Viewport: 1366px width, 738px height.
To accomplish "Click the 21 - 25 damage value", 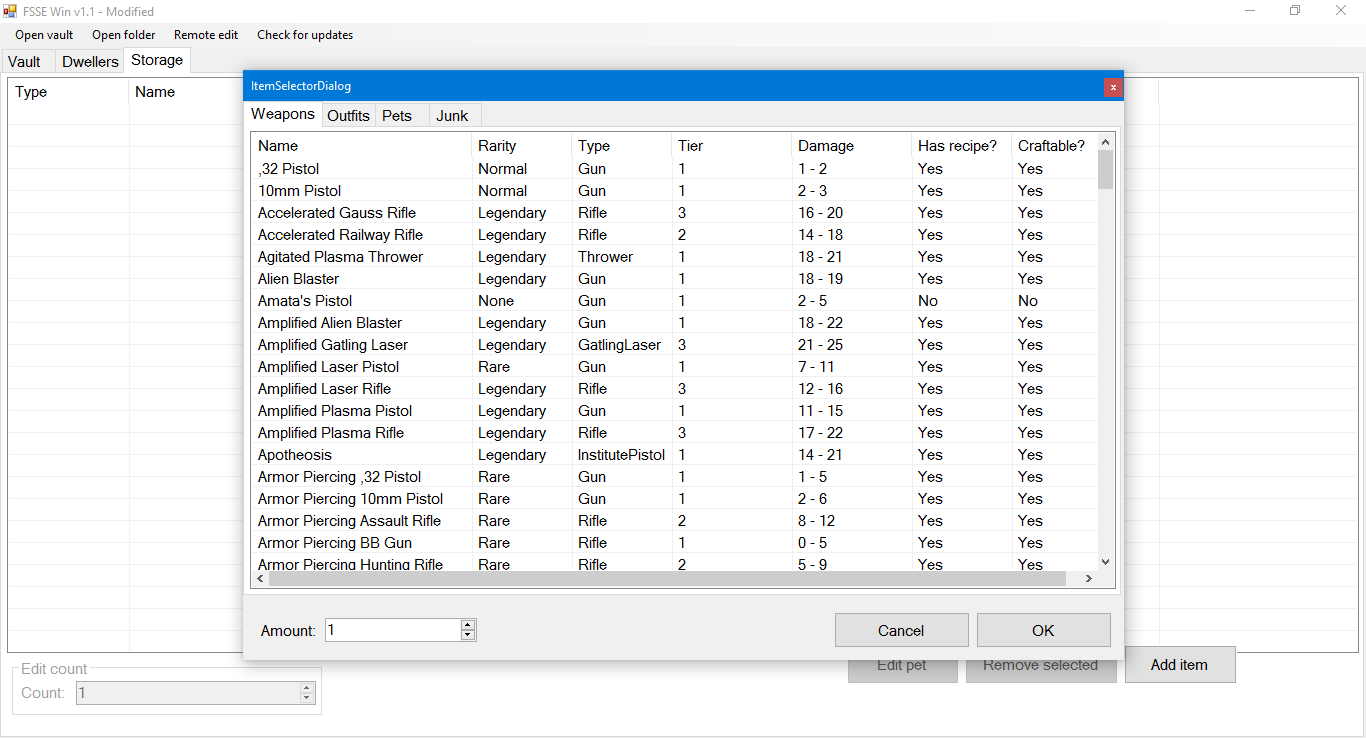I will click(x=820, y=345).
